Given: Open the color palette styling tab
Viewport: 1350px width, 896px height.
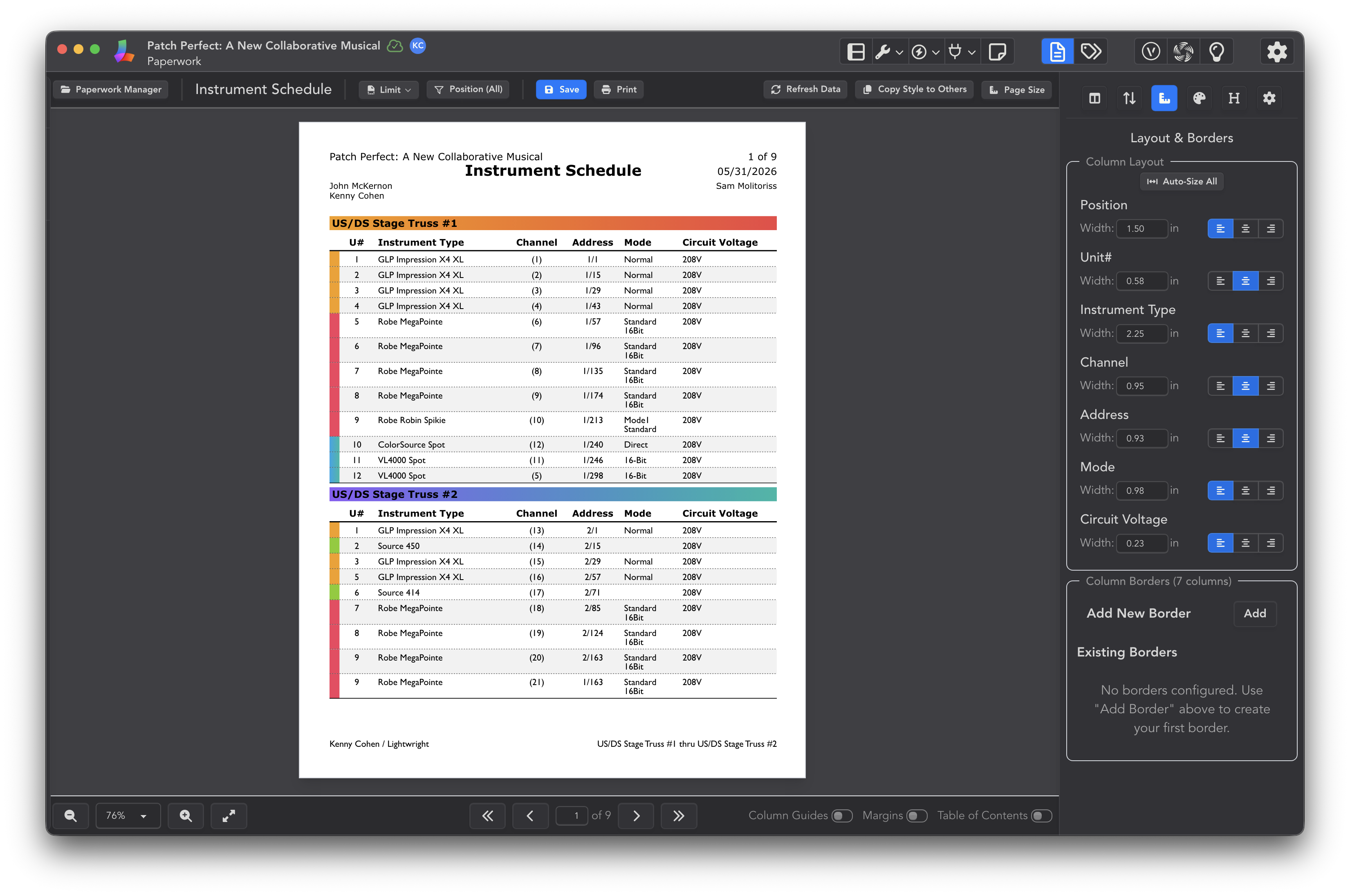Looking at the screenshot, I should 1199,98.
